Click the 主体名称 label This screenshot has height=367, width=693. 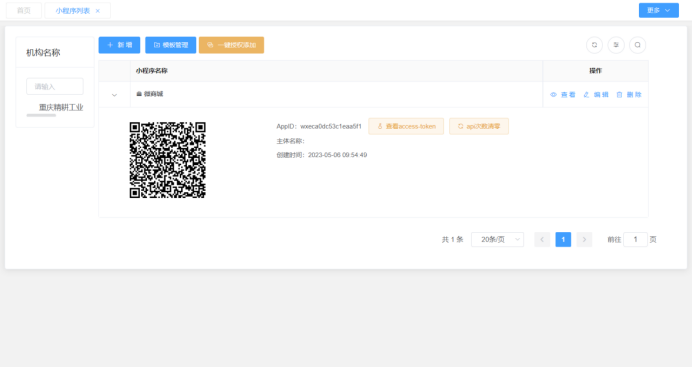291,141
